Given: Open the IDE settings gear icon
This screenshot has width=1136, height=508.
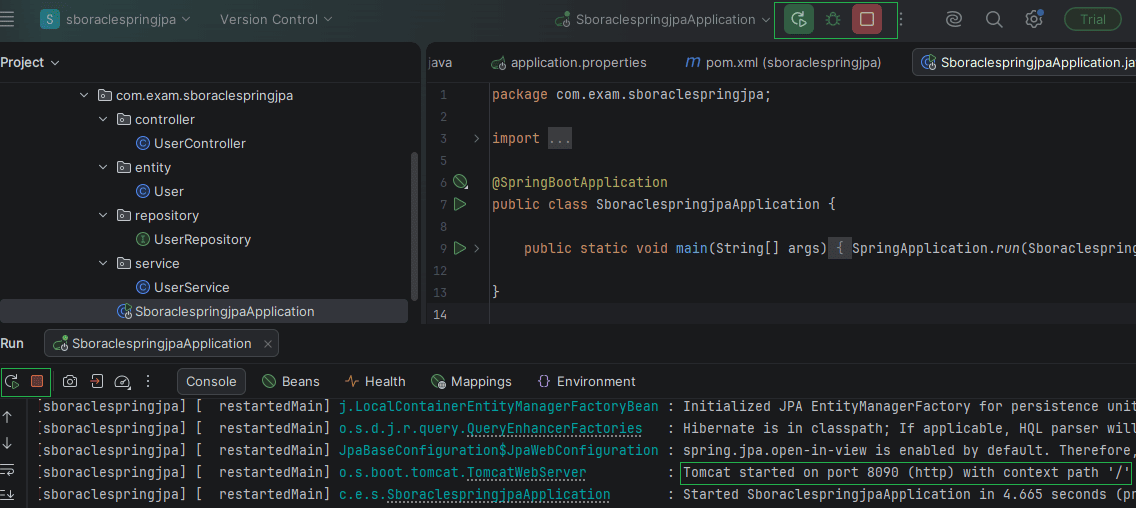Looking at the screenshot, I should tap(1034, 20).
